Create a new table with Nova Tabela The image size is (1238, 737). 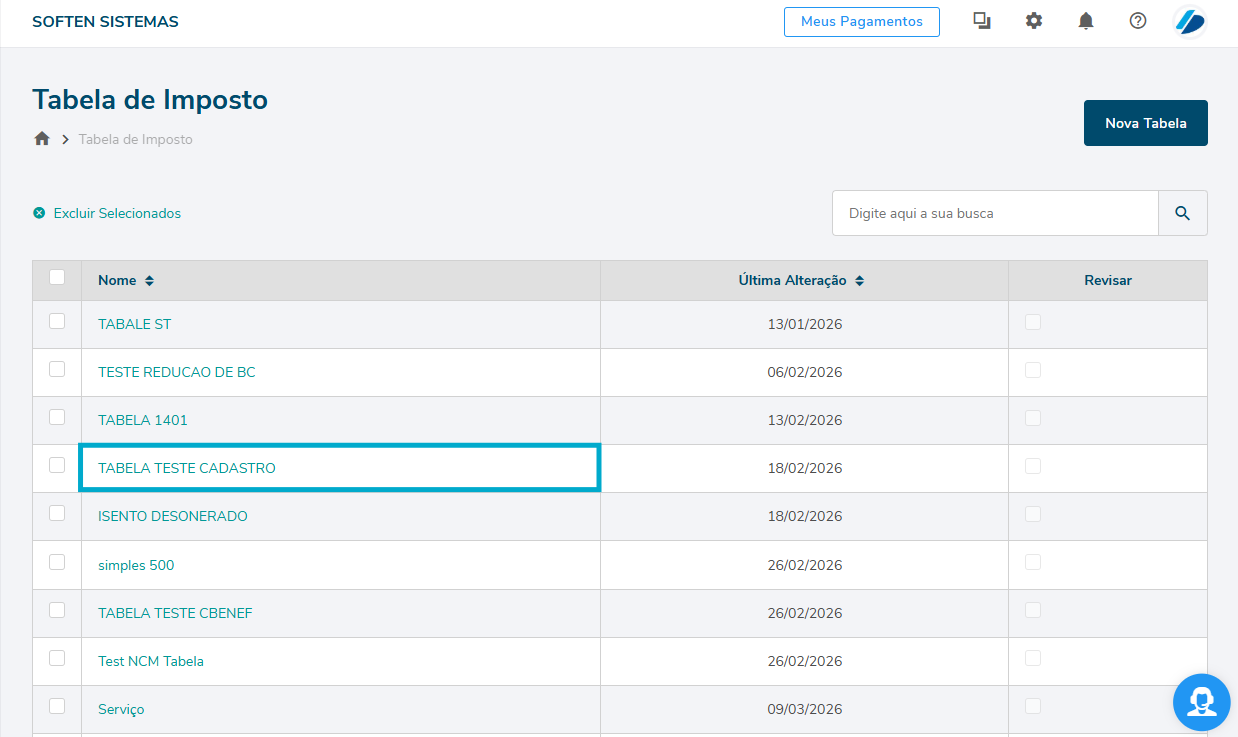pyautogui.click(x=1145, y=123)
